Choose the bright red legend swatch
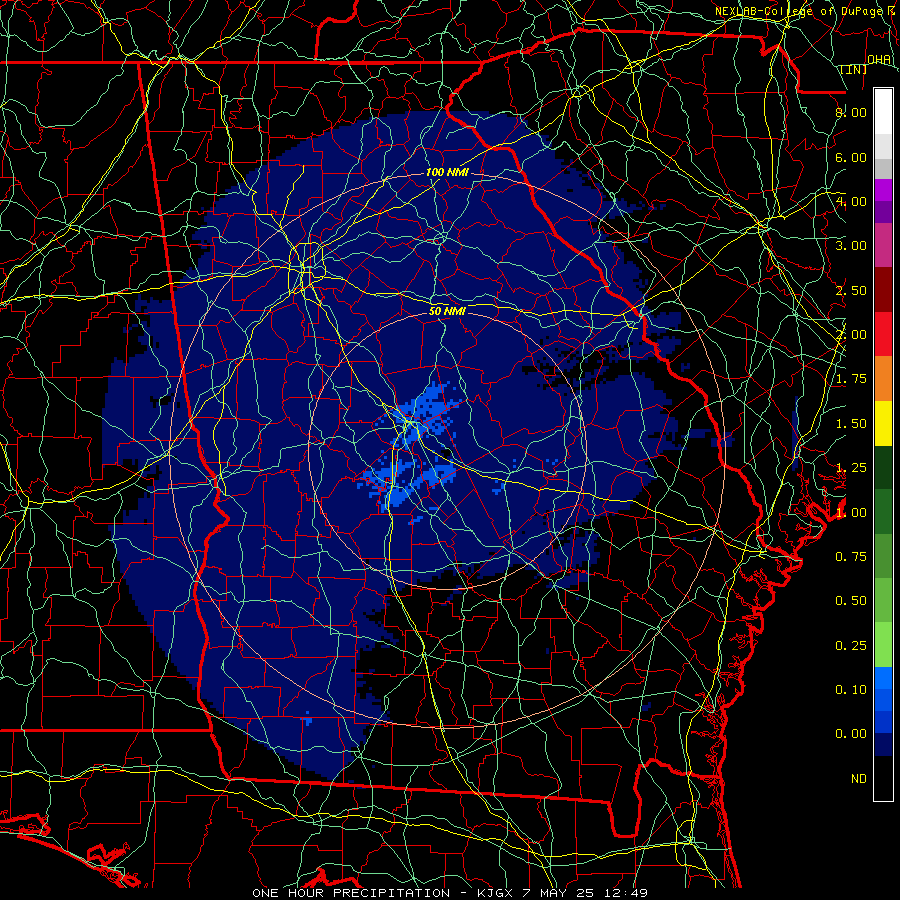This screenshot has width=900, height=900. (883, 334)
